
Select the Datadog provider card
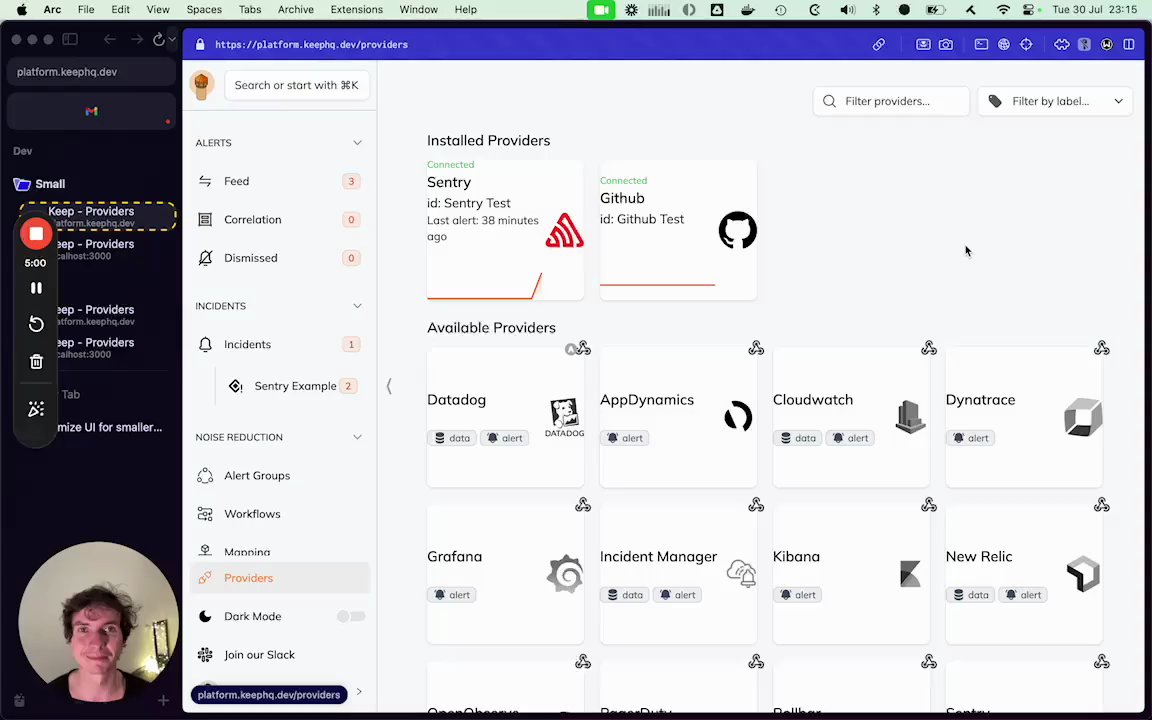(x=505, y=417)
